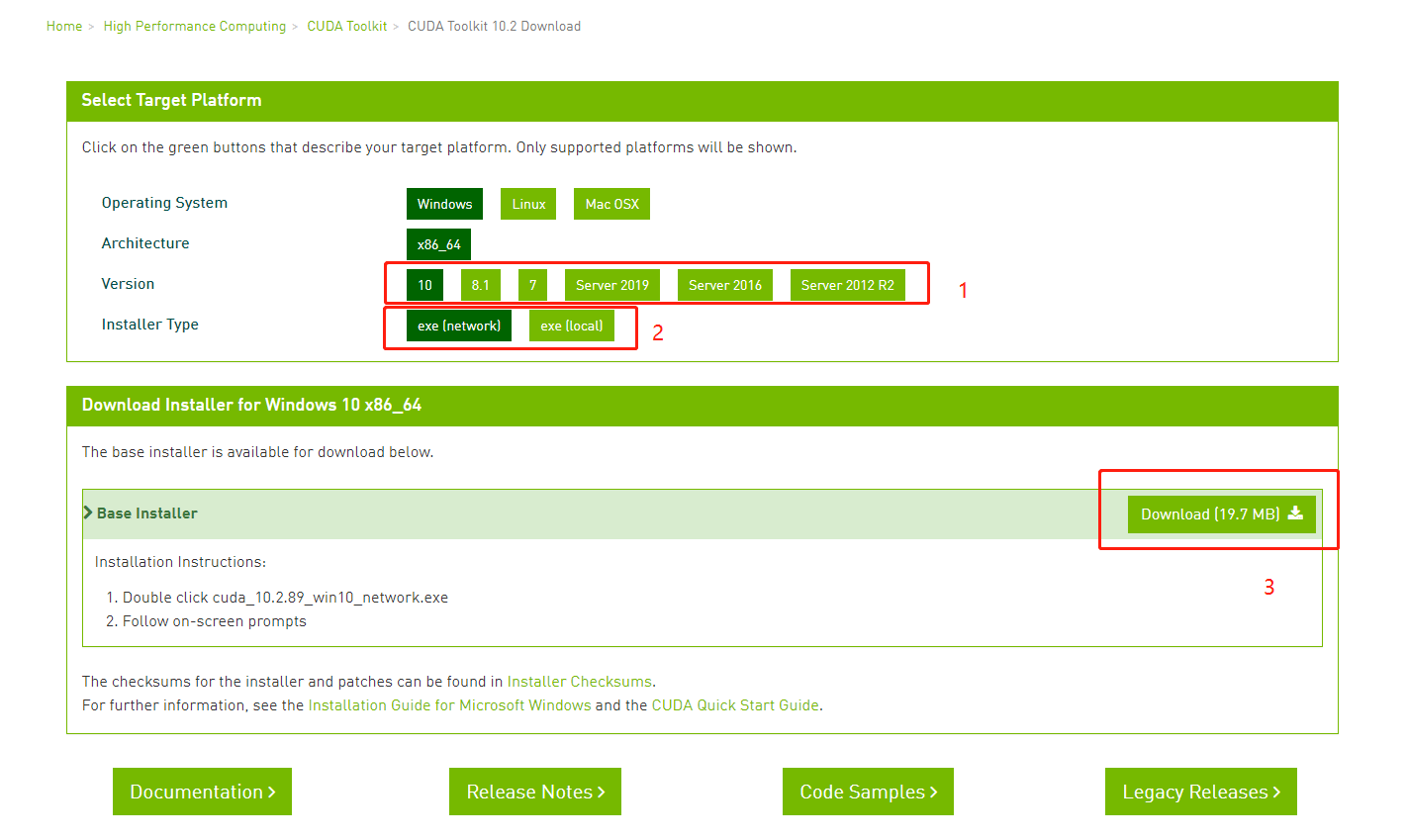The width and height of the screenshot is (1407, 840).
Task: Choose x86_64 architecture
Action: point(438,244)
